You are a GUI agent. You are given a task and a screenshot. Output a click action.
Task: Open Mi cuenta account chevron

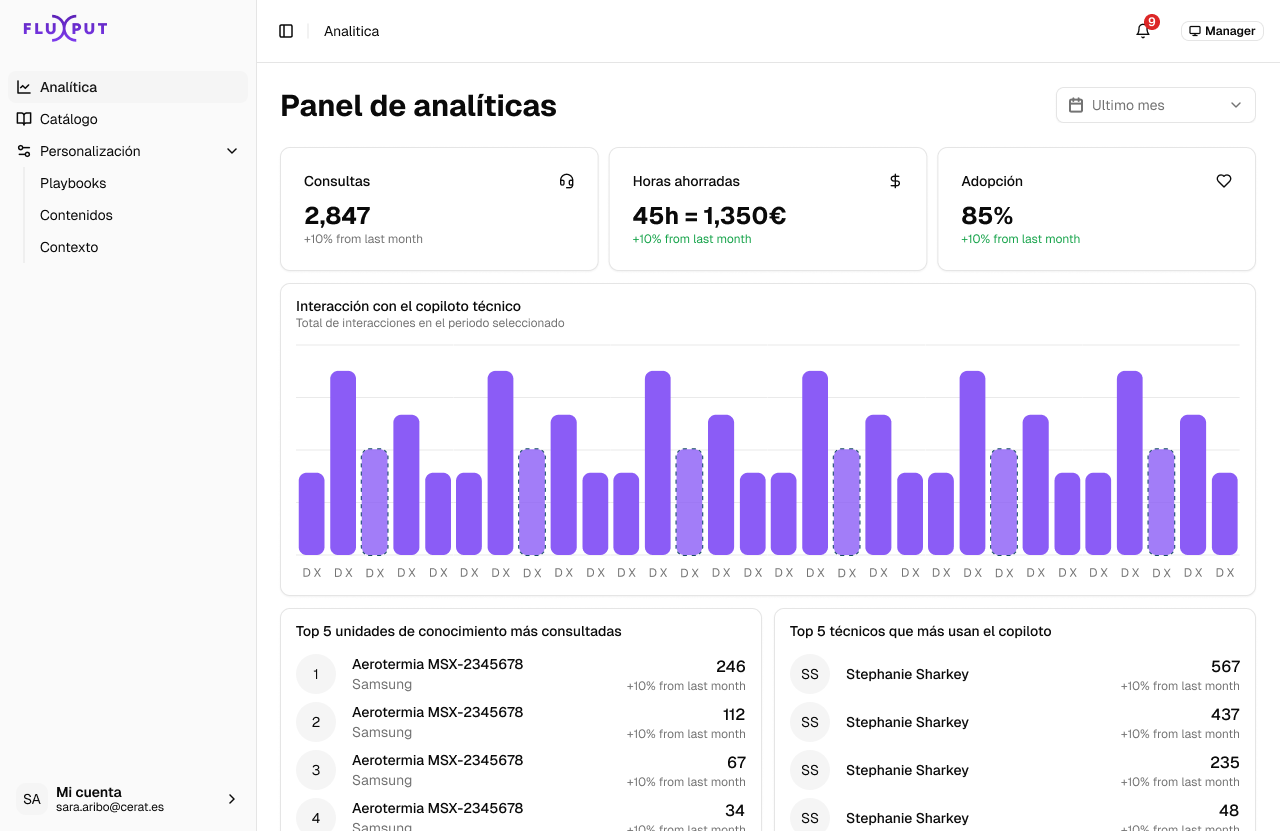(x=232, y=799)
